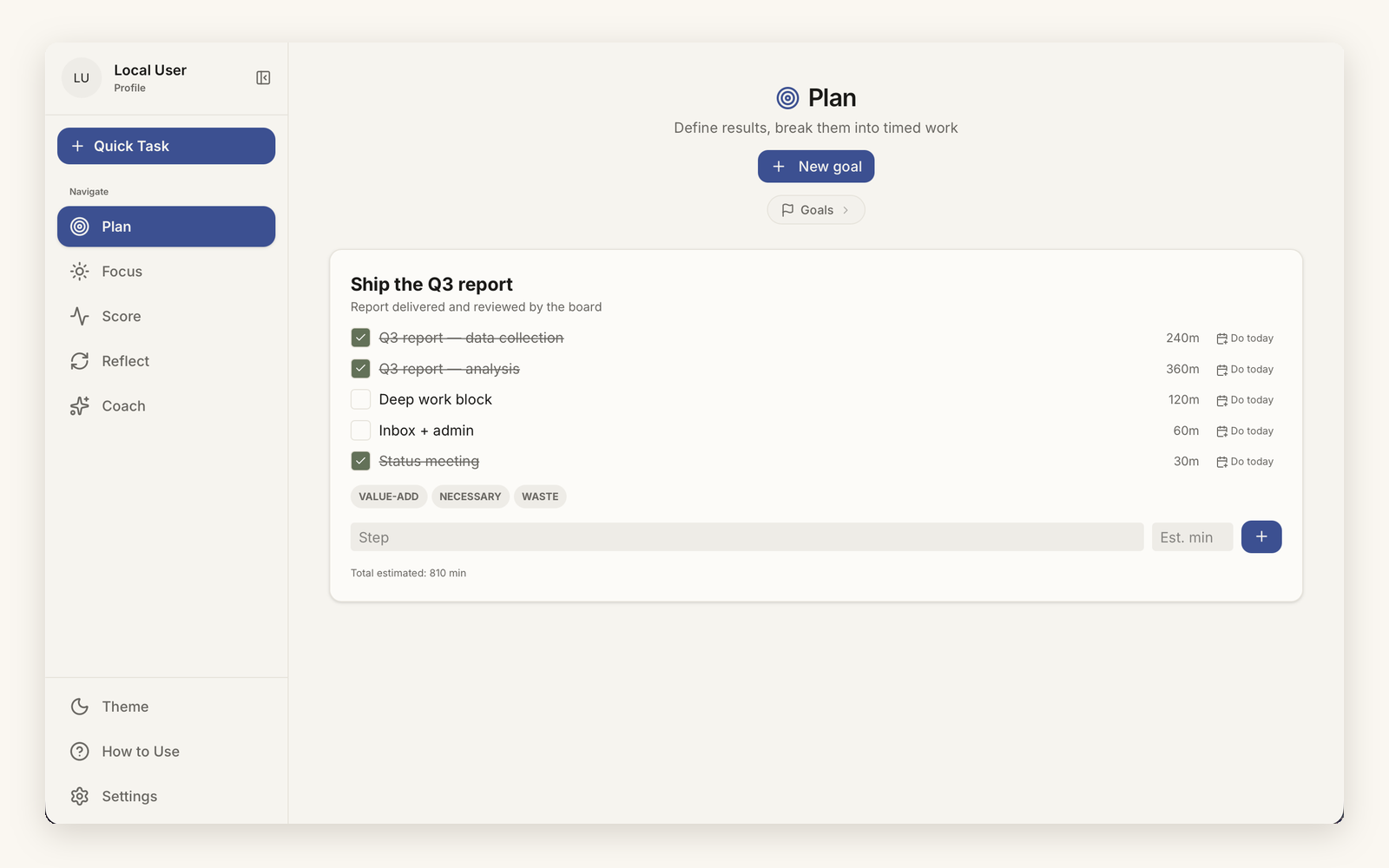
Task: Toggle the VALUE-ADD tag
Action: click(x=389, y=496)
